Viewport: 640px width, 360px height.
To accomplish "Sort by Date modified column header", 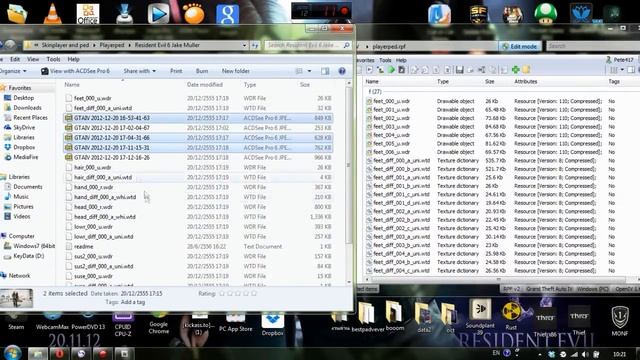I will click(x=204, y=84).
